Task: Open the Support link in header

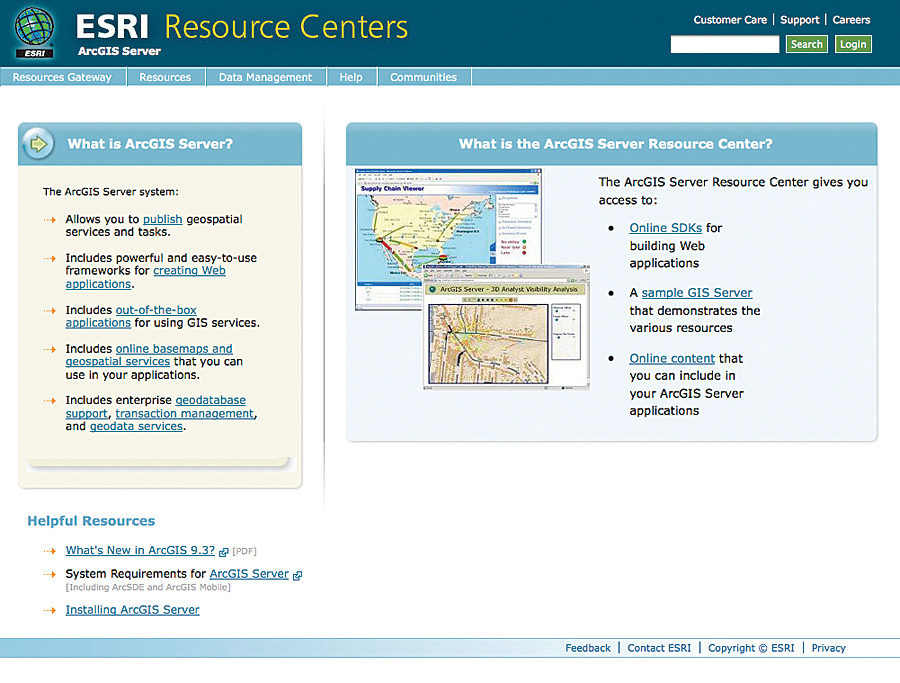Action: click(800, 20)
